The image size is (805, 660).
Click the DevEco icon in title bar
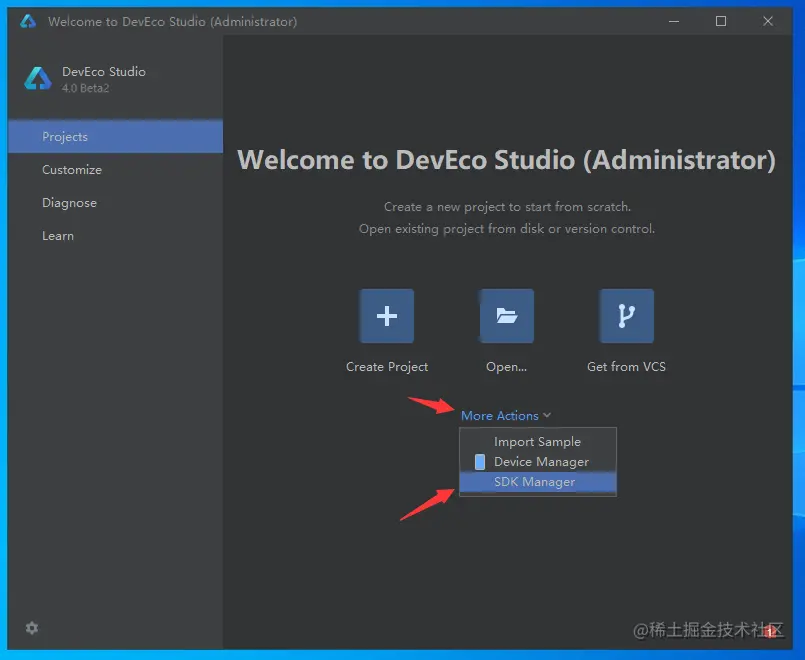click(28, 21)
